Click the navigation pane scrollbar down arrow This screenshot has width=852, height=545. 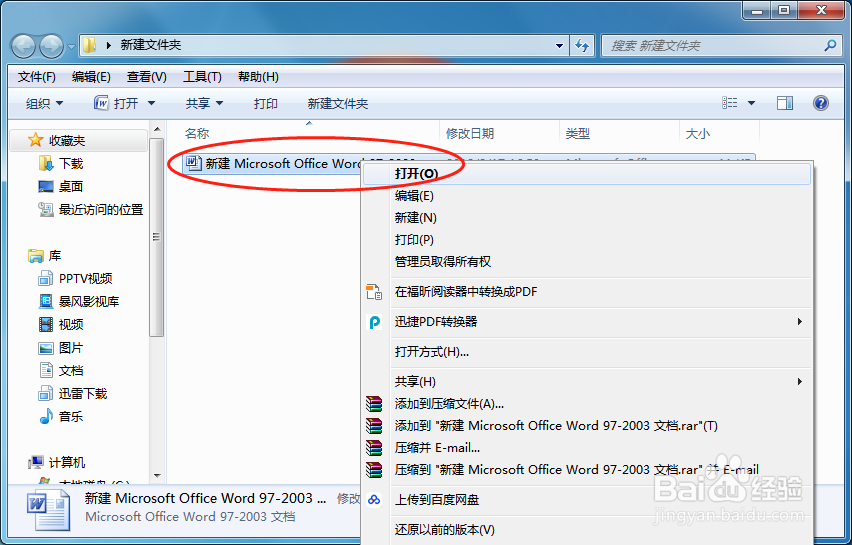157,476
